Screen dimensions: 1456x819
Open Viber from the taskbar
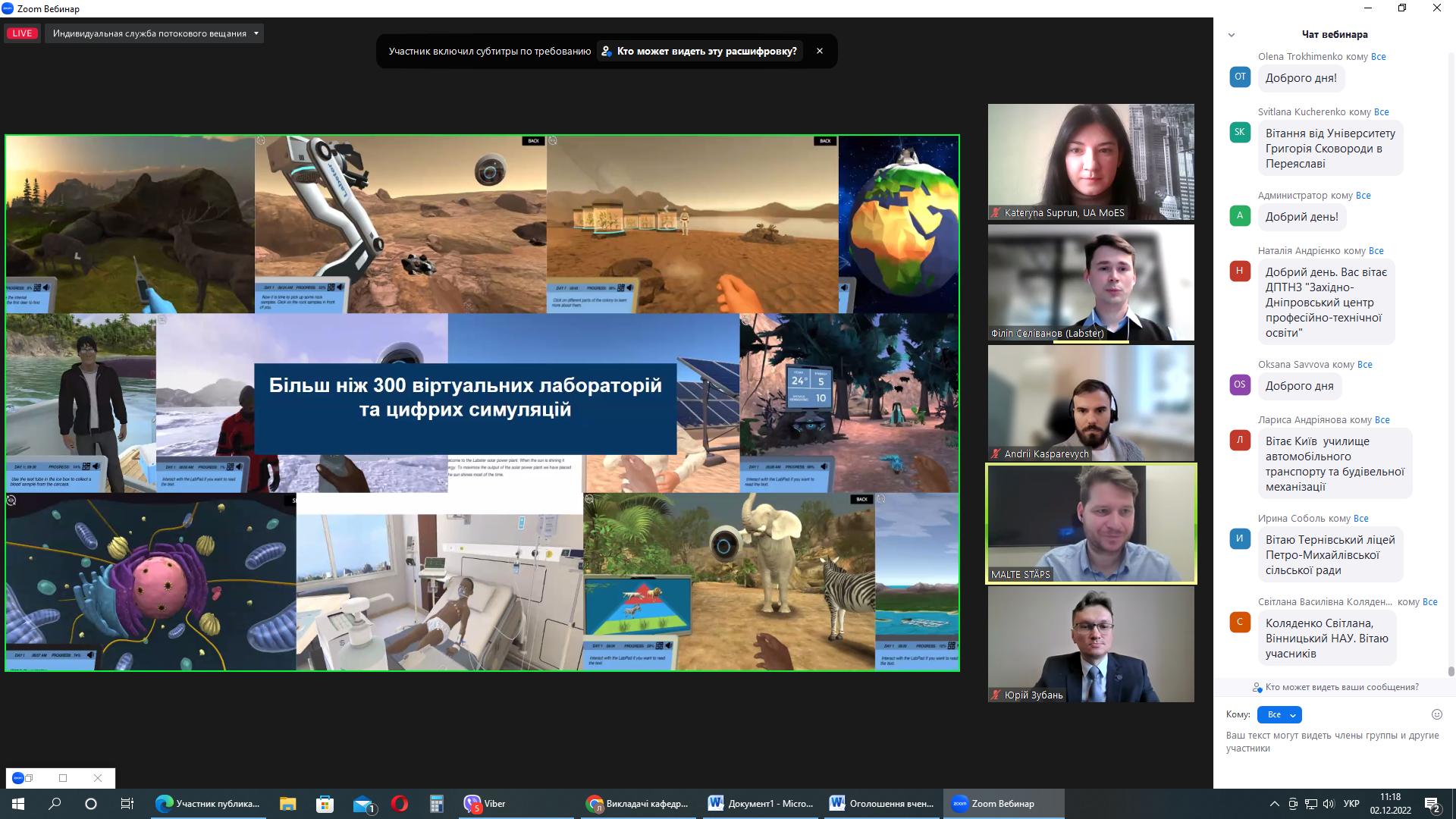click(x=485, y=804)
